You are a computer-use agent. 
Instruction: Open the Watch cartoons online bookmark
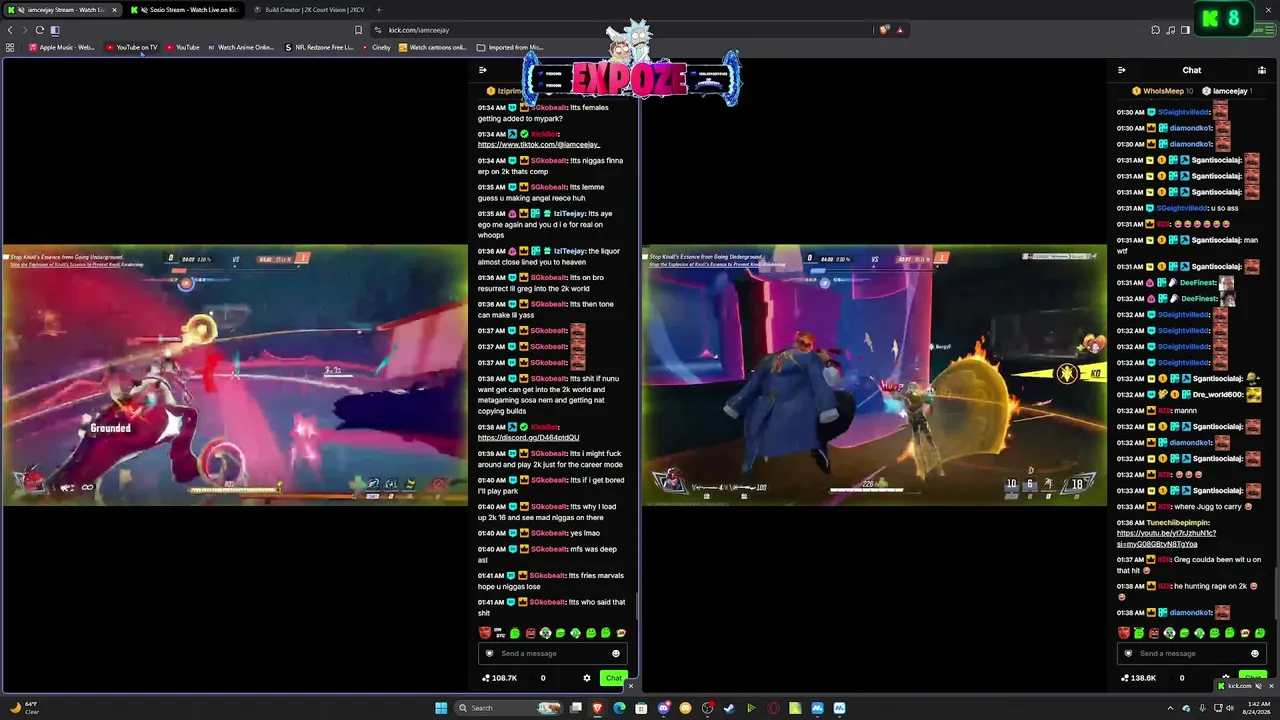click(x=432, y=47)
